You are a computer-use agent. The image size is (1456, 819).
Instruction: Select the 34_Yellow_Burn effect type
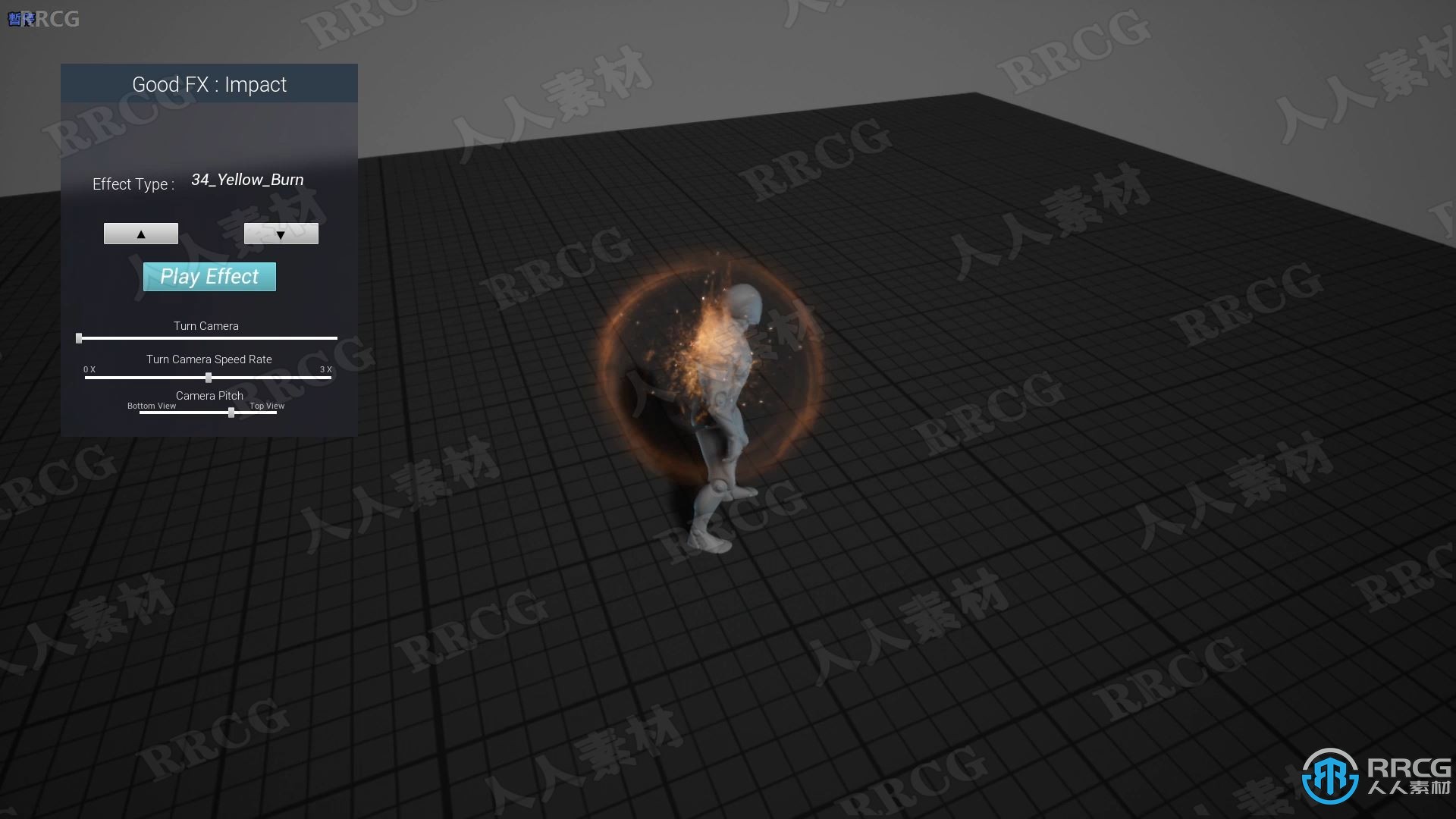tap(247, 179)
